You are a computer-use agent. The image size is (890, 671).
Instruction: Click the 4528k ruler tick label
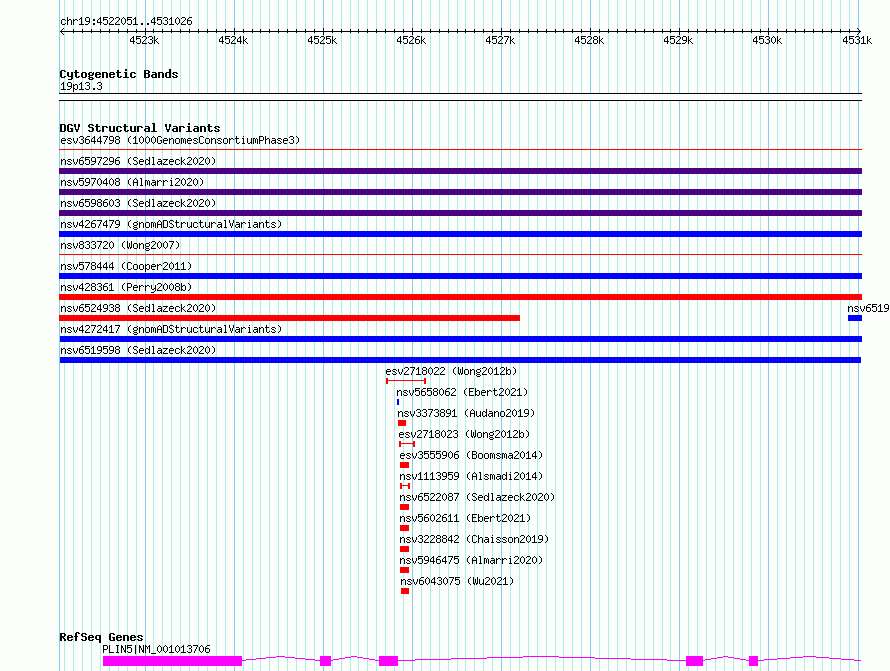[x=589, y=40]
